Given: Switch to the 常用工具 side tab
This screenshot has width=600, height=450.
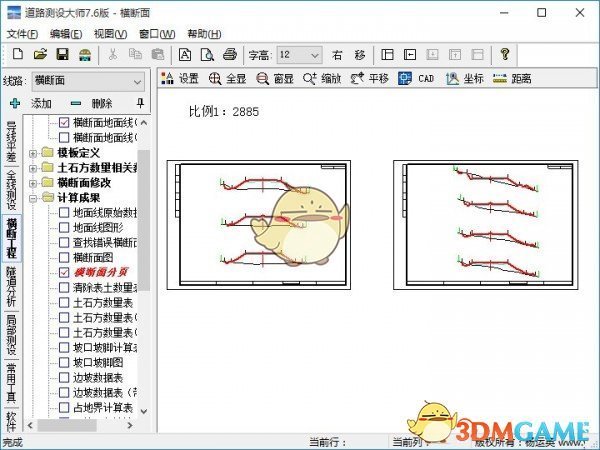Looking at the screenshot, I should [12, 383].
